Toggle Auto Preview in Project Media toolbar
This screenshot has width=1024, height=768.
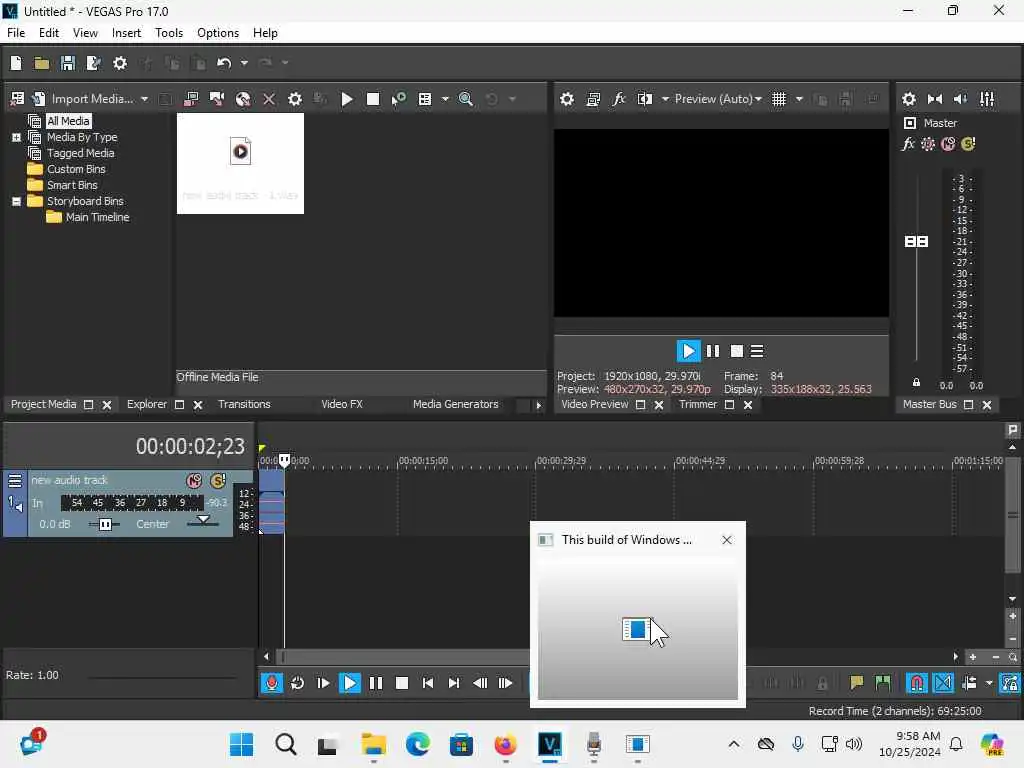[398, 99]
